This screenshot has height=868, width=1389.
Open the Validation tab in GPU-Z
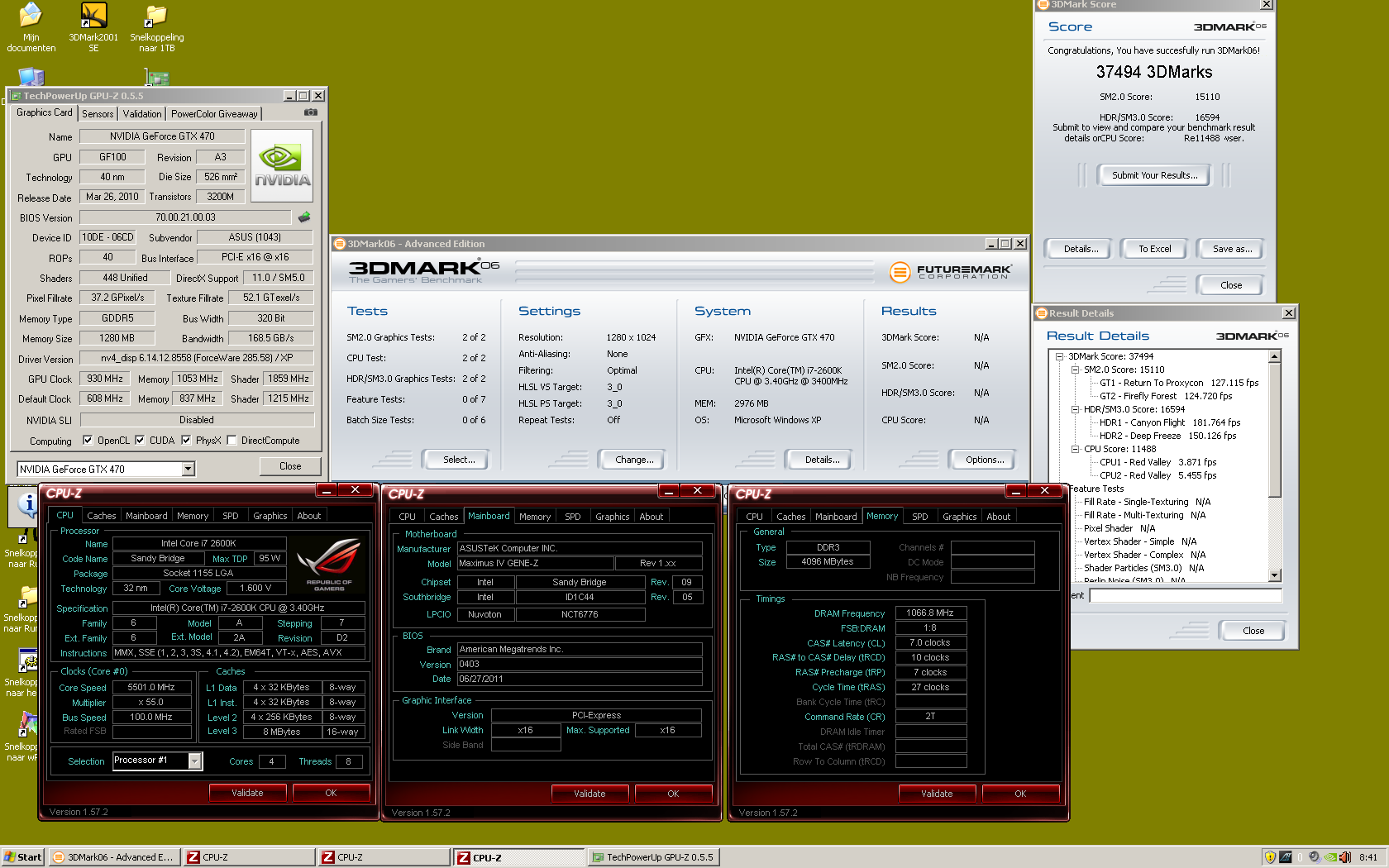pyautogui.click(x=142, y=114)
